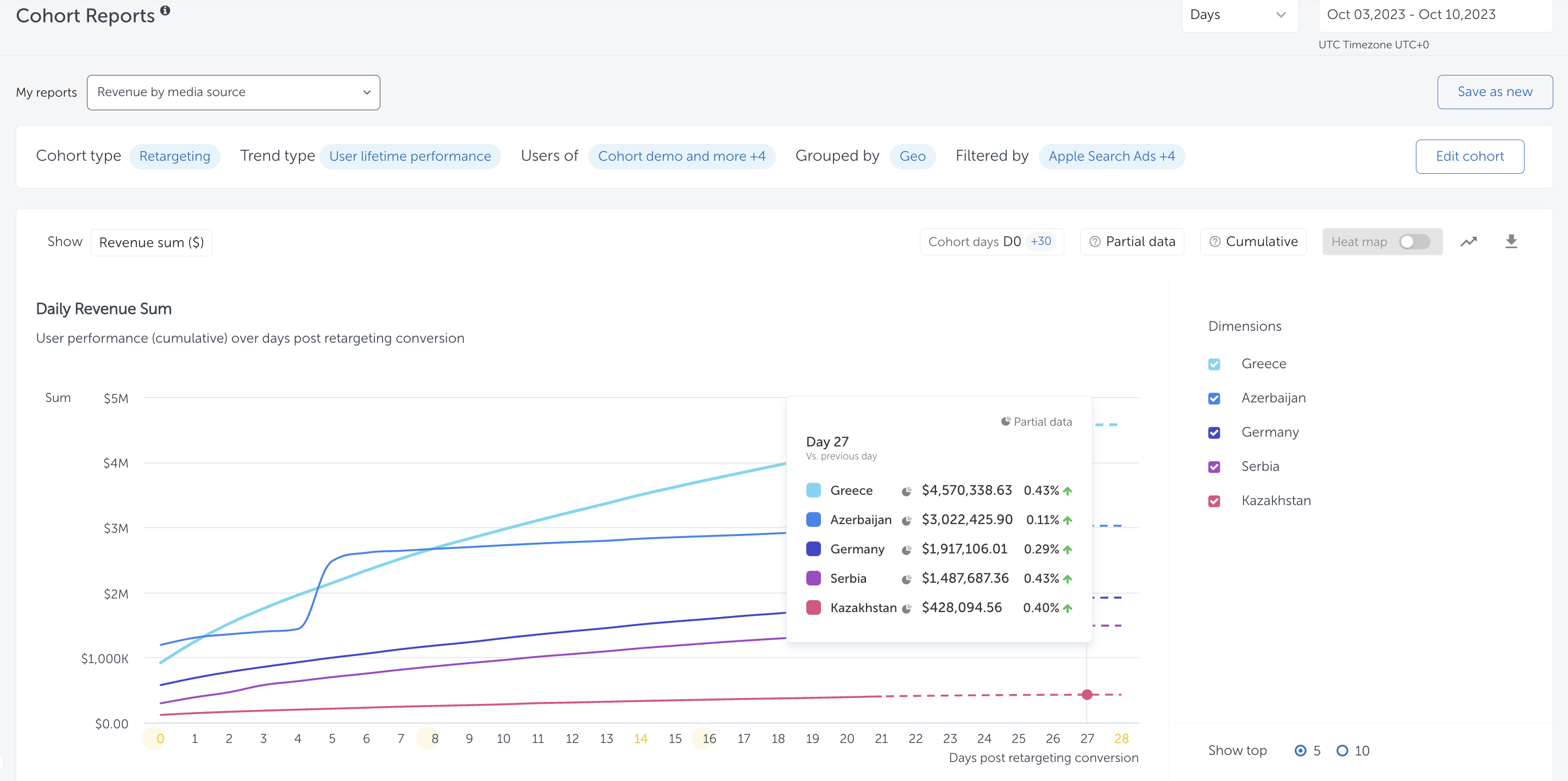The height and width of the screenshot is (781, 1568).
Task: Open the Days granularity dropdown
Action: click(x=1239, y=15)
